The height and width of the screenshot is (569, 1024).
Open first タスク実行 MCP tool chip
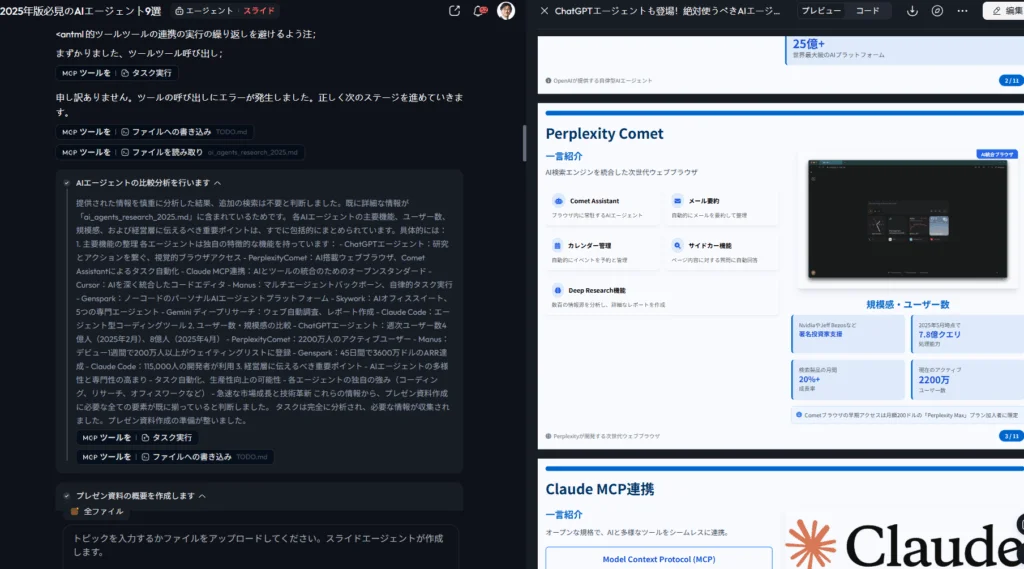pyautogui.click(x=117, y=73)
